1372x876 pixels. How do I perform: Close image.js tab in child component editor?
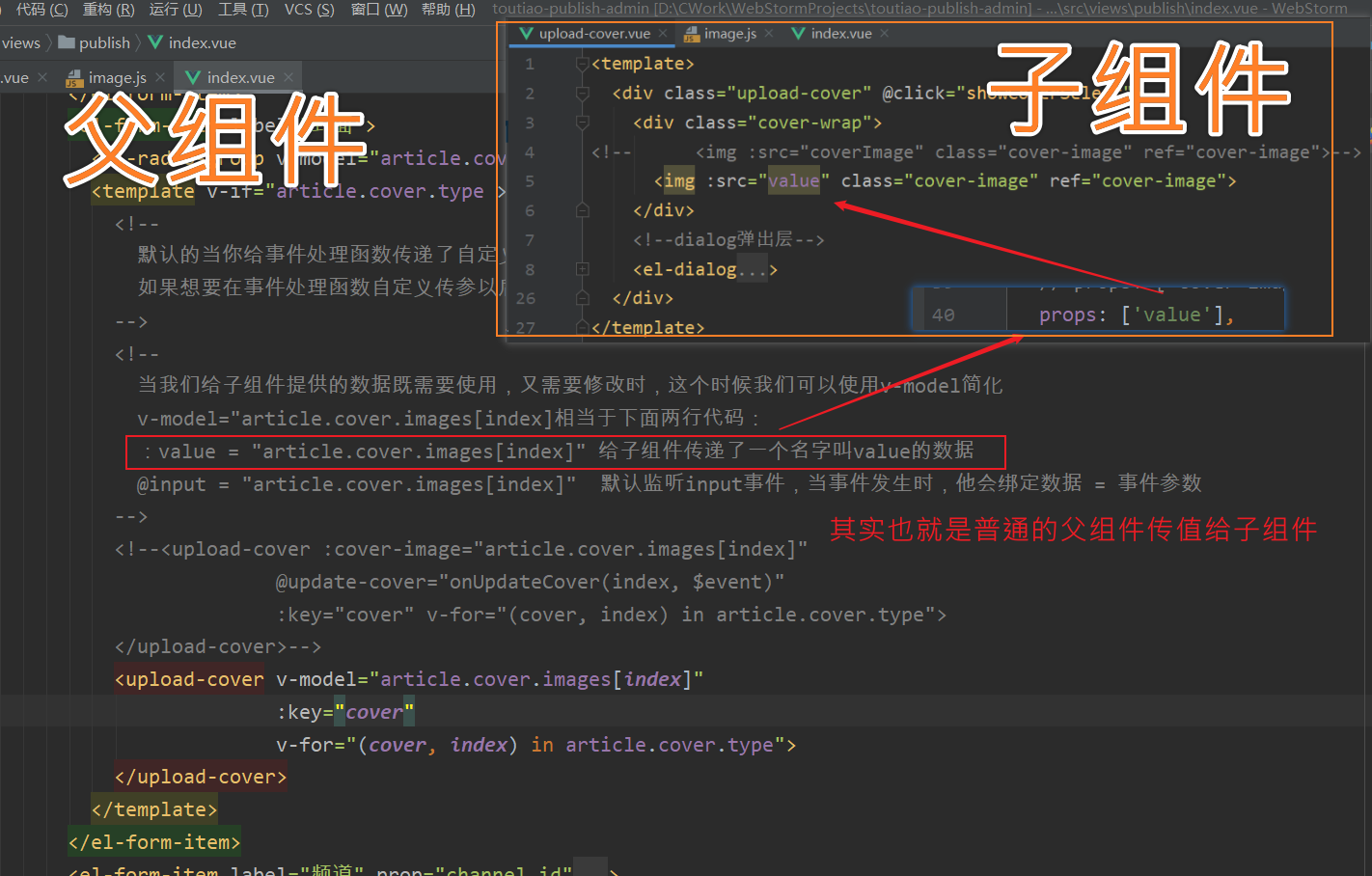pos(769,33)
